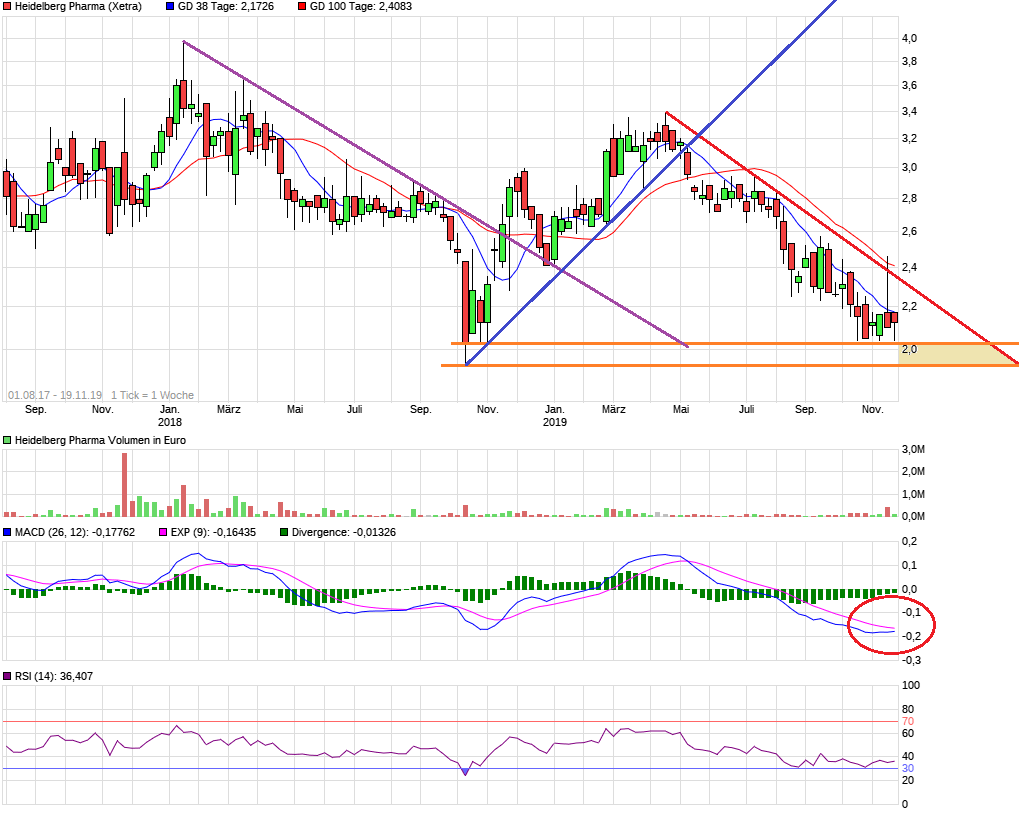The image size is (1019, 814).
Task: Click the red Heidelberg Pharma (Xetra) legend square
Action: tap(7, 6)
